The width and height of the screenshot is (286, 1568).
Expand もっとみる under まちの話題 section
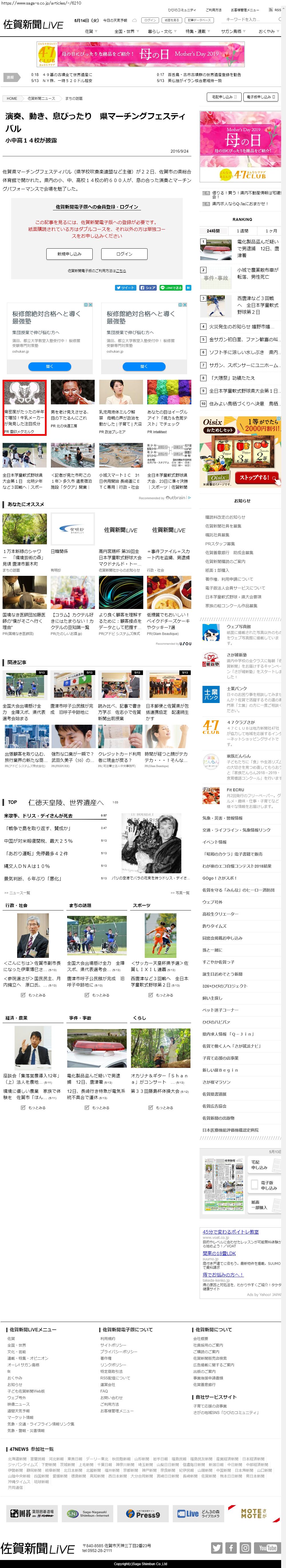click(97, 995)
